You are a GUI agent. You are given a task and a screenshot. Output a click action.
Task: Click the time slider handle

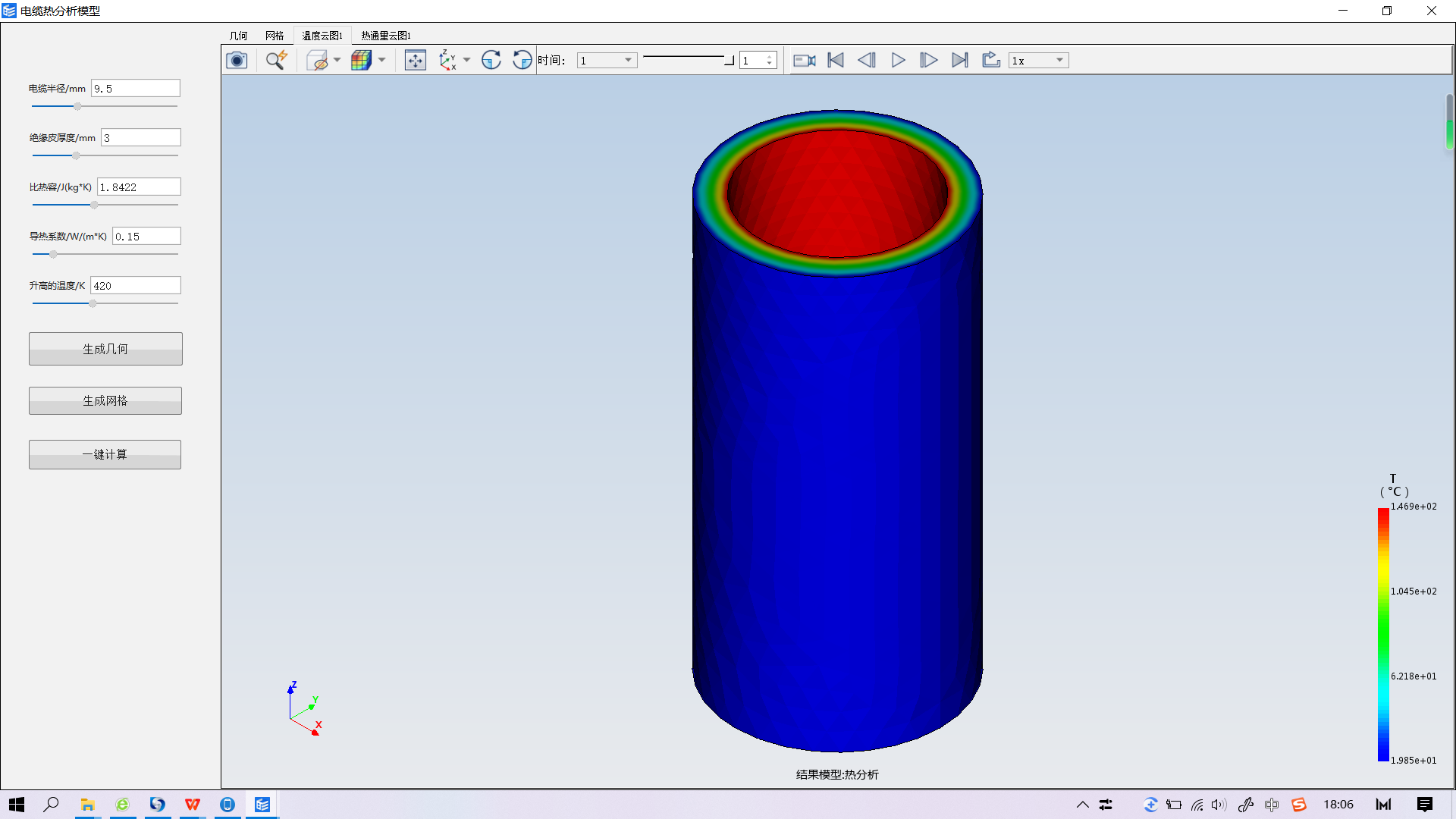click(x=729, y=61)
